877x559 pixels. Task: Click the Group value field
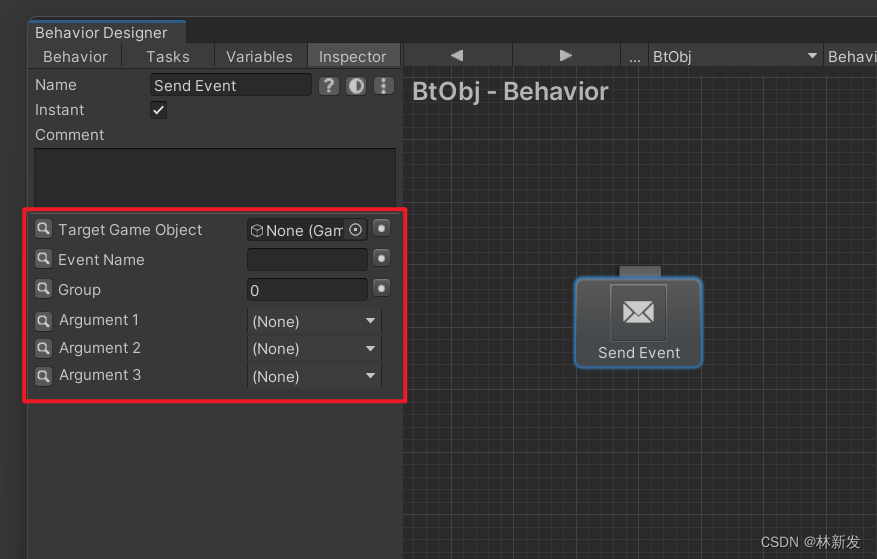307,290
